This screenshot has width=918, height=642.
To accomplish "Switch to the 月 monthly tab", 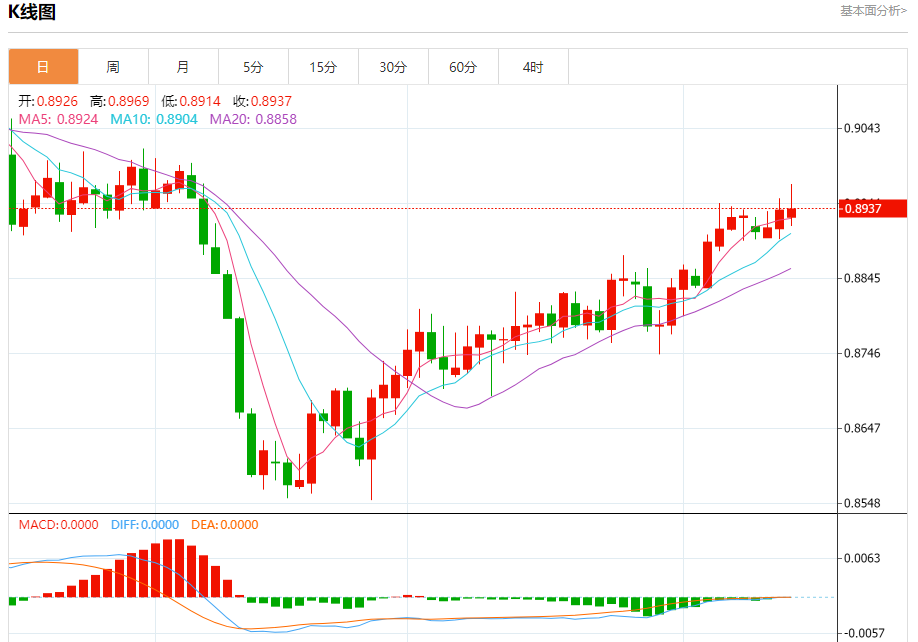I will pyautogui.click(x=183, y=67).
